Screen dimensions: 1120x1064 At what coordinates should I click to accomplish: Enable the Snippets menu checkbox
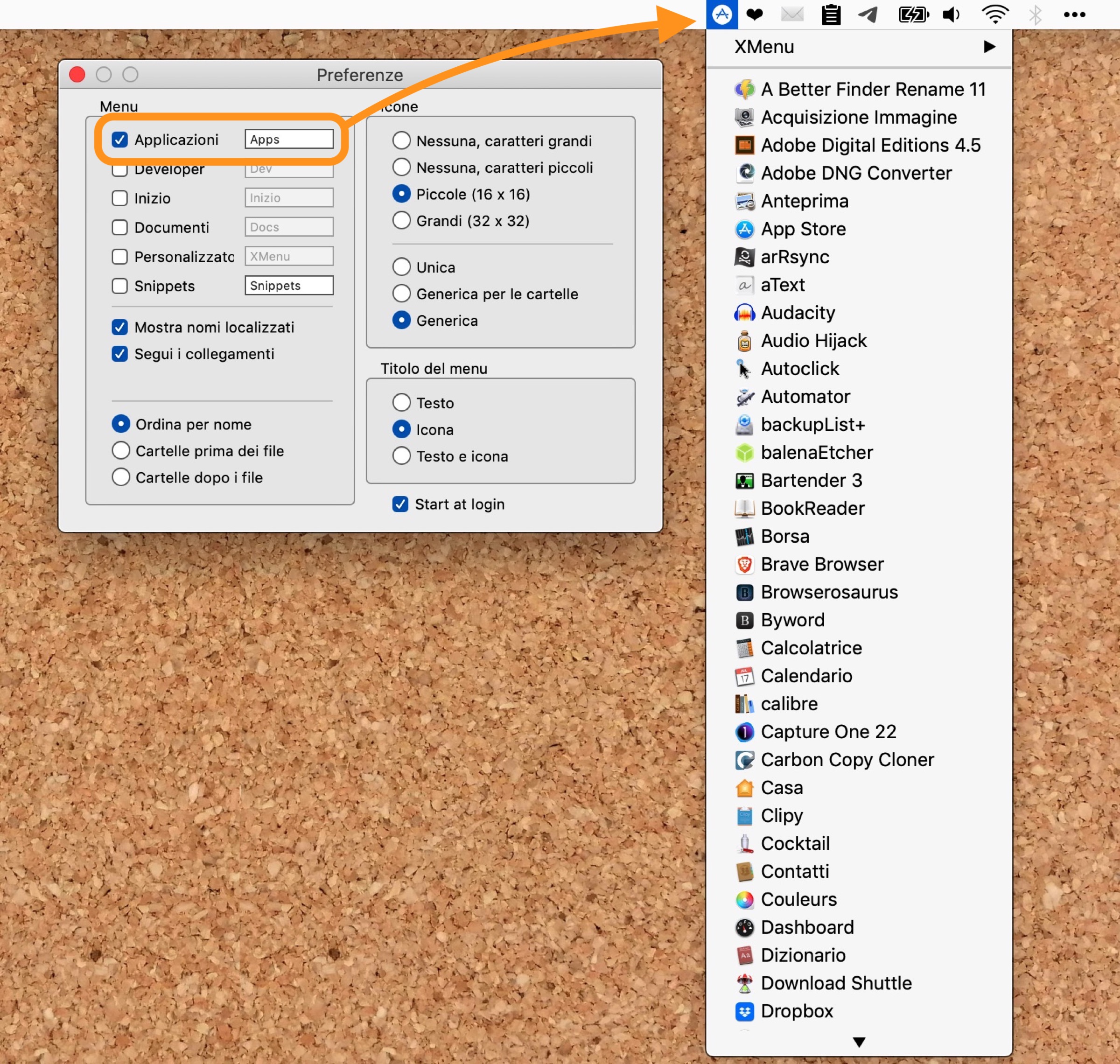[x=119, y=286]
